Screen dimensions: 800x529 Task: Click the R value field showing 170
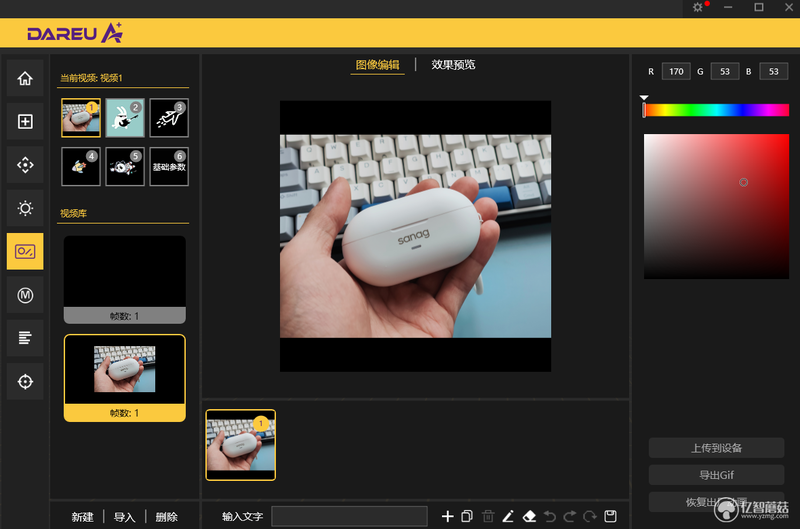676,71
